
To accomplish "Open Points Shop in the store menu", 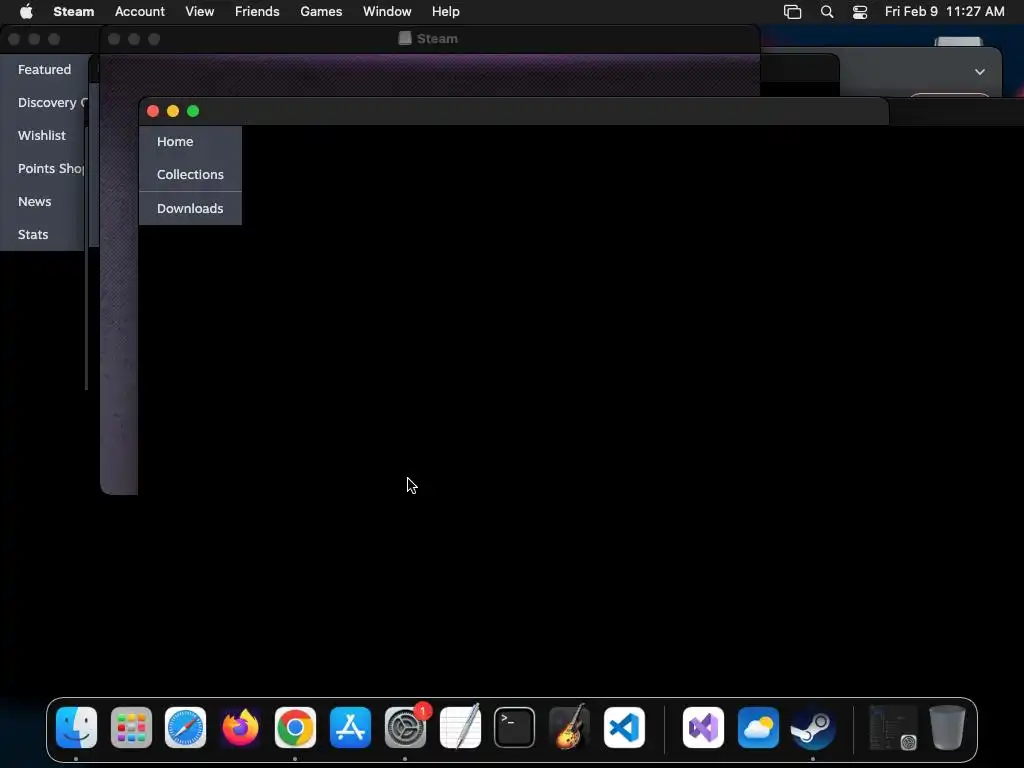I will [x=44, y=168].
